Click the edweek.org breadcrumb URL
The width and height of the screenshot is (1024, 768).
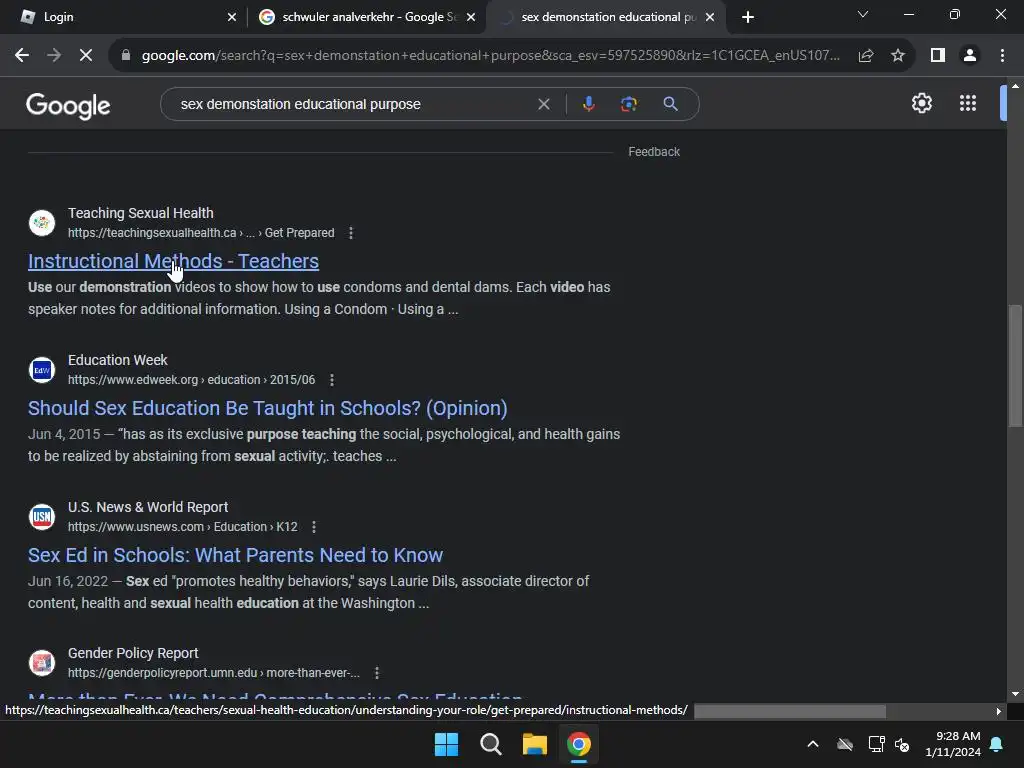click(x=191, y=380)
